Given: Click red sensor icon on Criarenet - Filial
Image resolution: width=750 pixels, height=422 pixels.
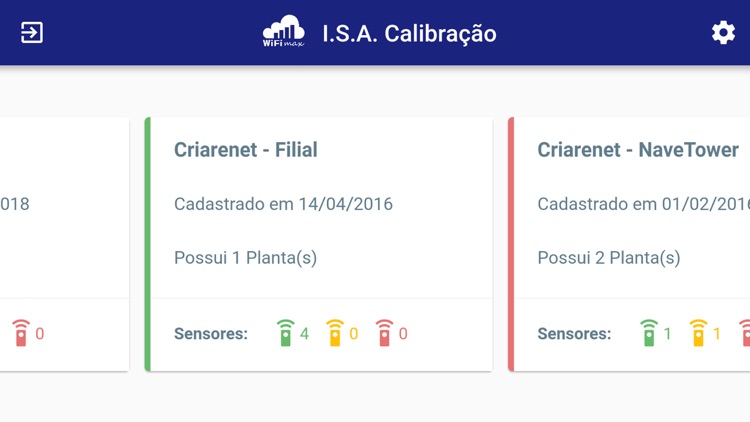Looking at the screenshot, I should 384,333.
